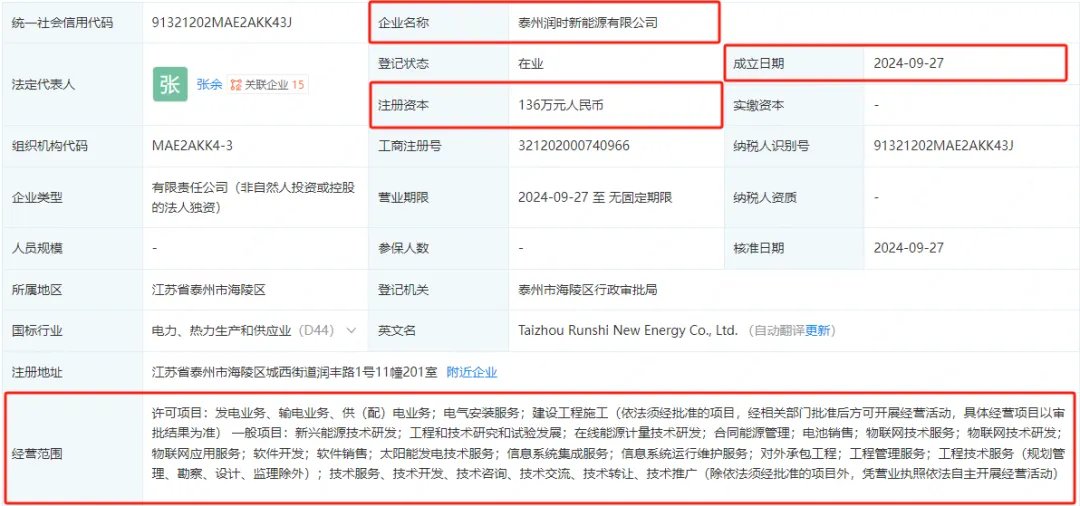Screen dimensions: 1080x506
Task: Click the green 张 avatar icon
Action: point(170,84)
